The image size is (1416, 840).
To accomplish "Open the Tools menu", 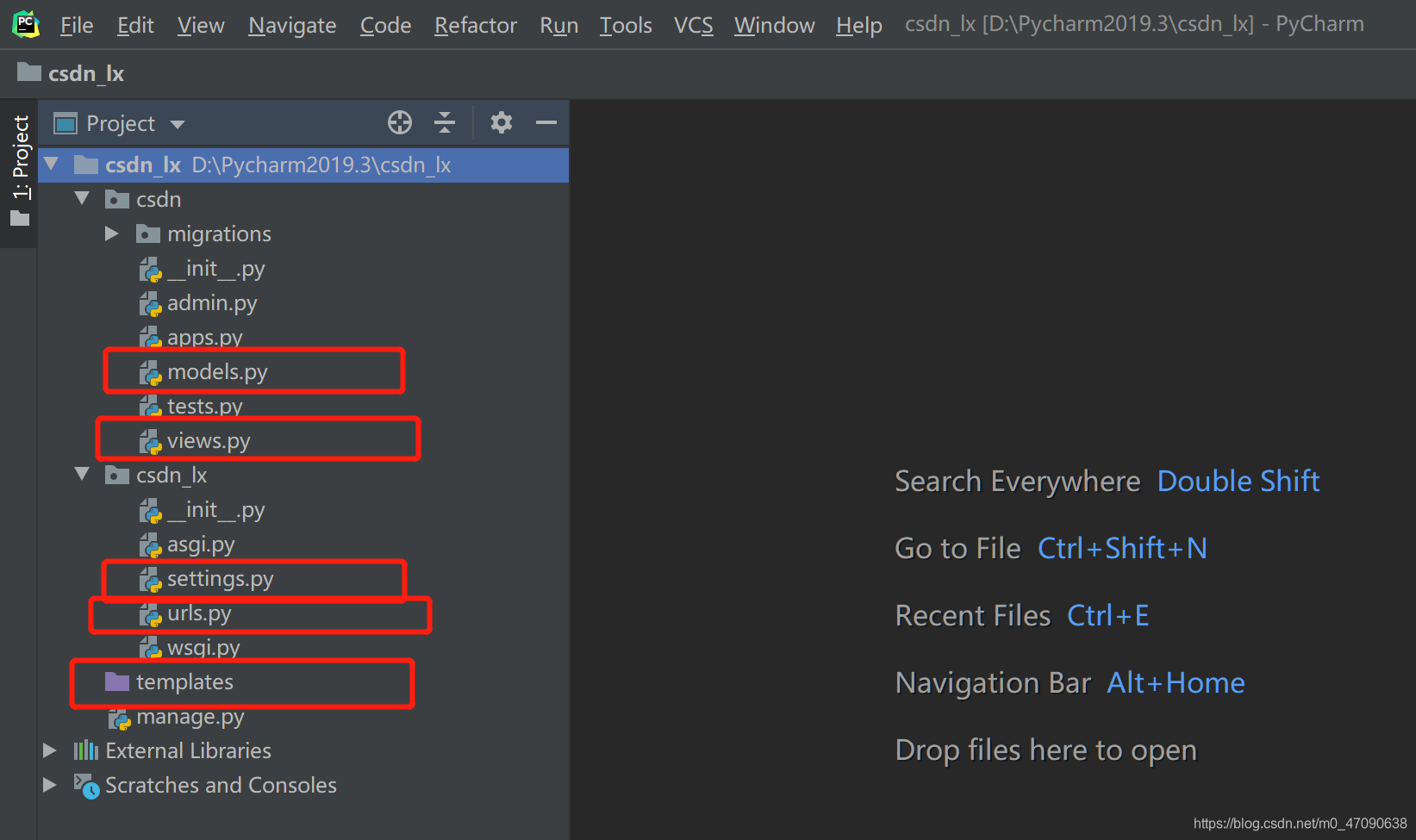I will click(626, 25).
